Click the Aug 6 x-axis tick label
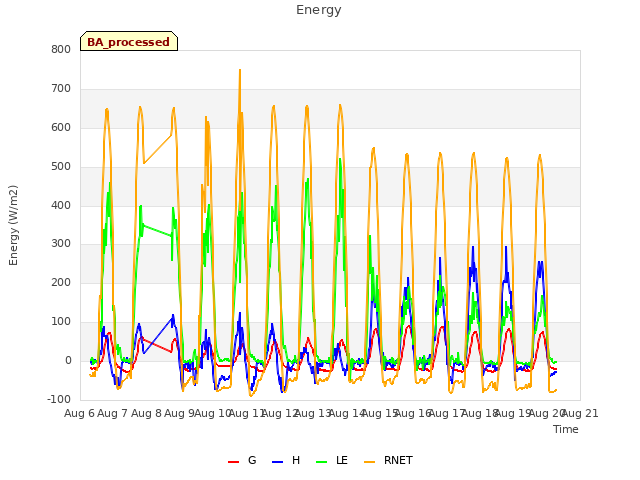This screenshot has width=640, height=480. 79,413
